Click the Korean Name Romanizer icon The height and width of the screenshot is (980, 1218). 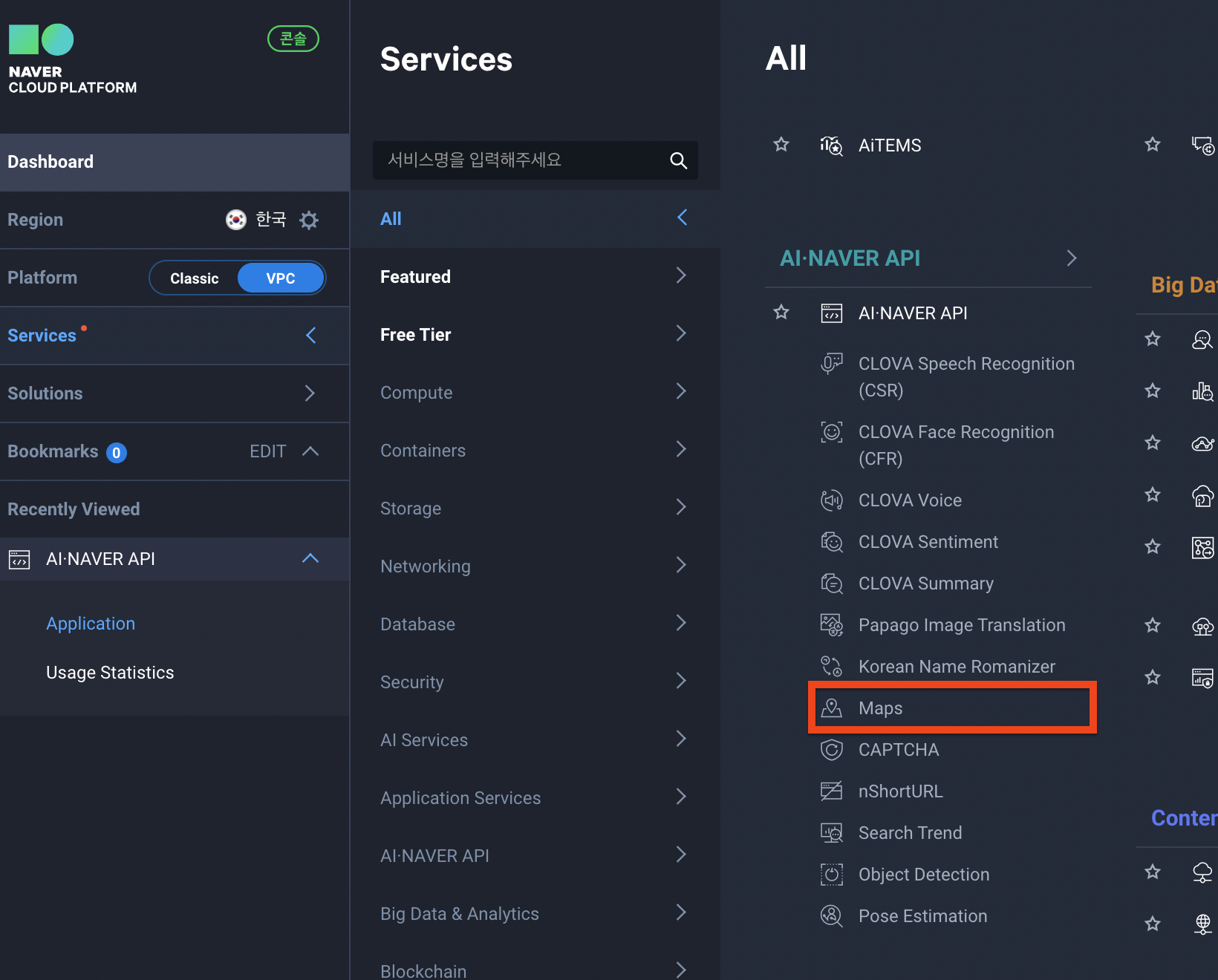[832, 667]
